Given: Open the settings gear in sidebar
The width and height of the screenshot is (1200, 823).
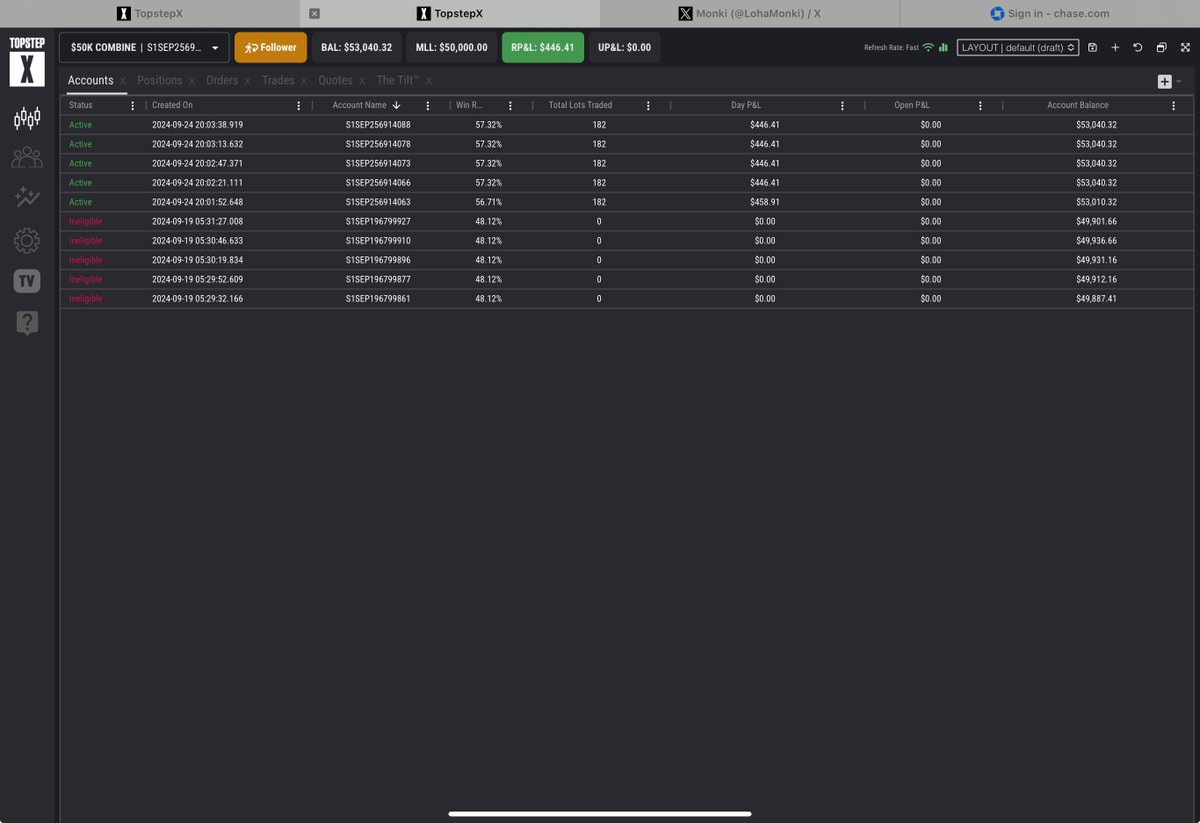Looking at the screenshot, I should 27,240.
